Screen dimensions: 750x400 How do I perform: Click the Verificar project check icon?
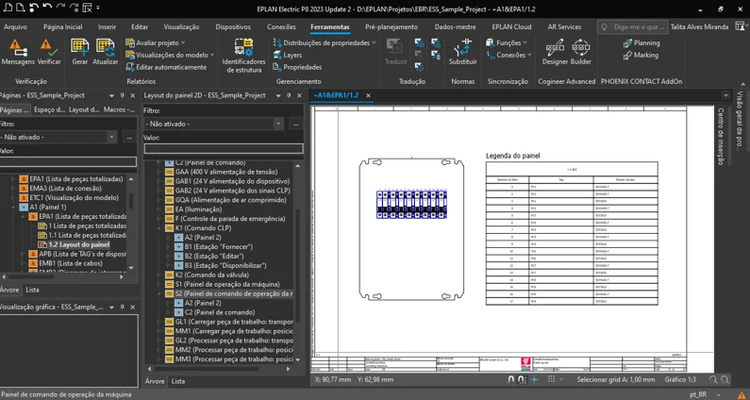[49, 51]
